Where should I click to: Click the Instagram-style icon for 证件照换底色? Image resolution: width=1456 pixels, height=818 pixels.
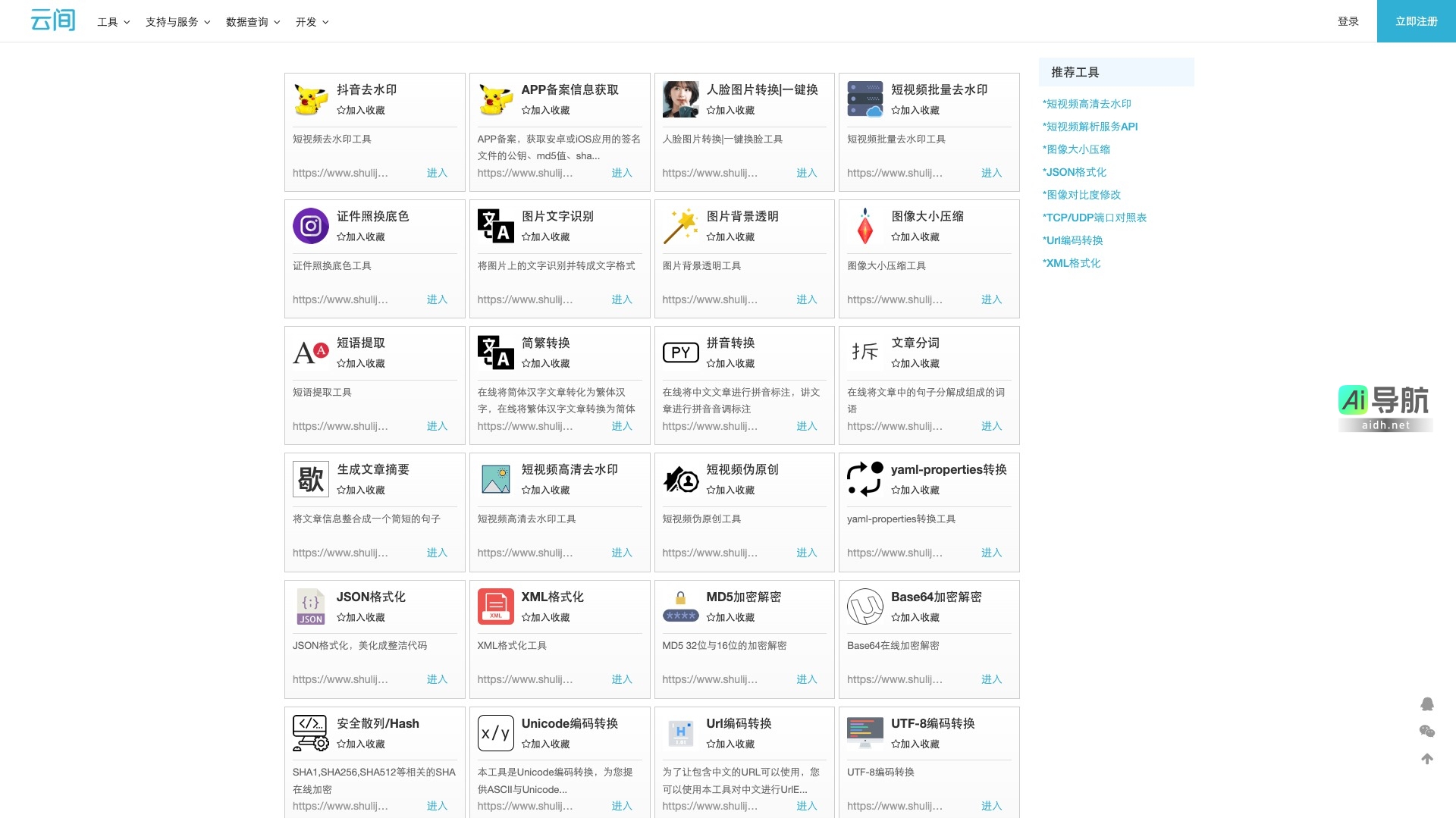point(310,226)
